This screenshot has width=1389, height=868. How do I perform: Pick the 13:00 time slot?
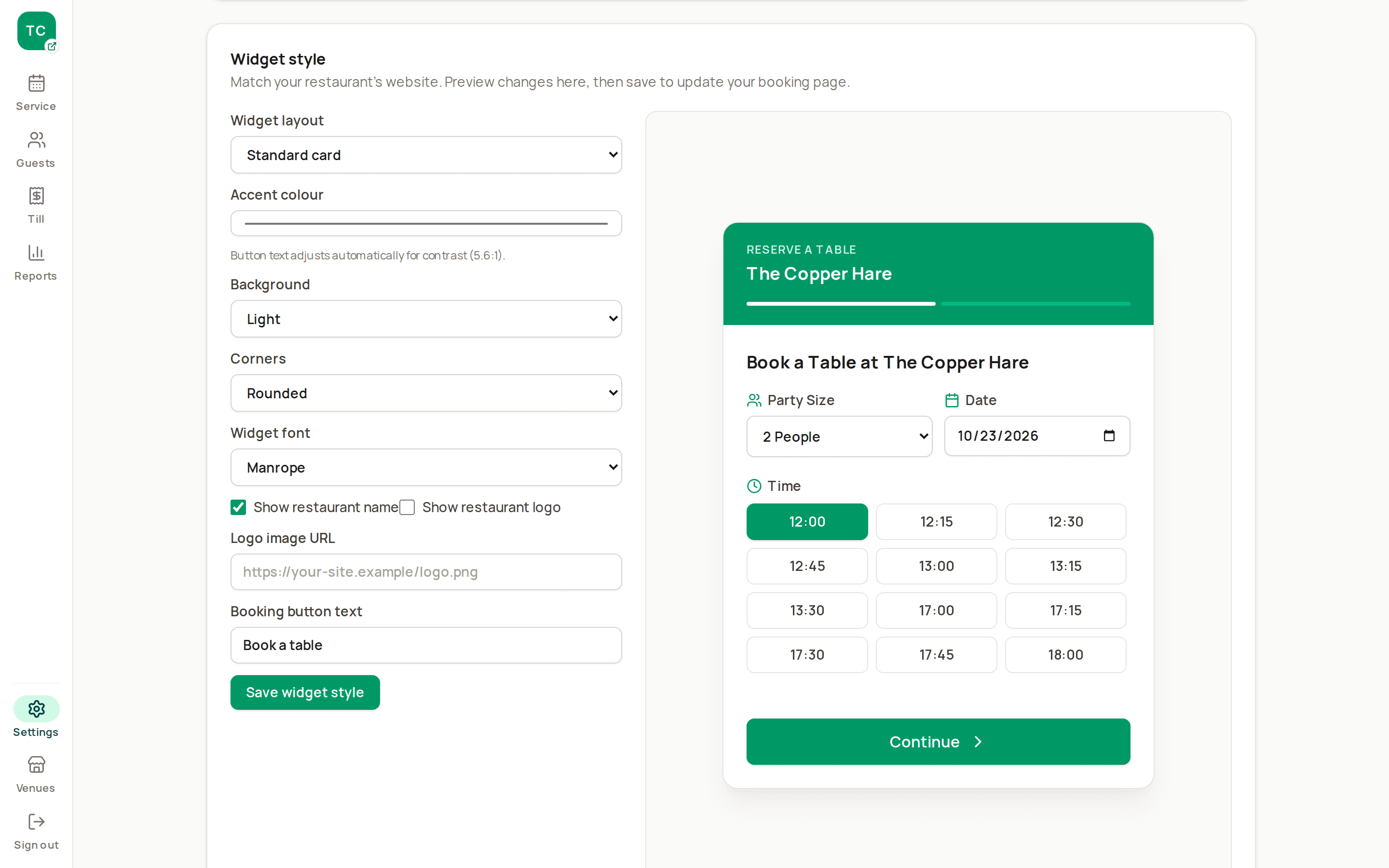[936, 566]
